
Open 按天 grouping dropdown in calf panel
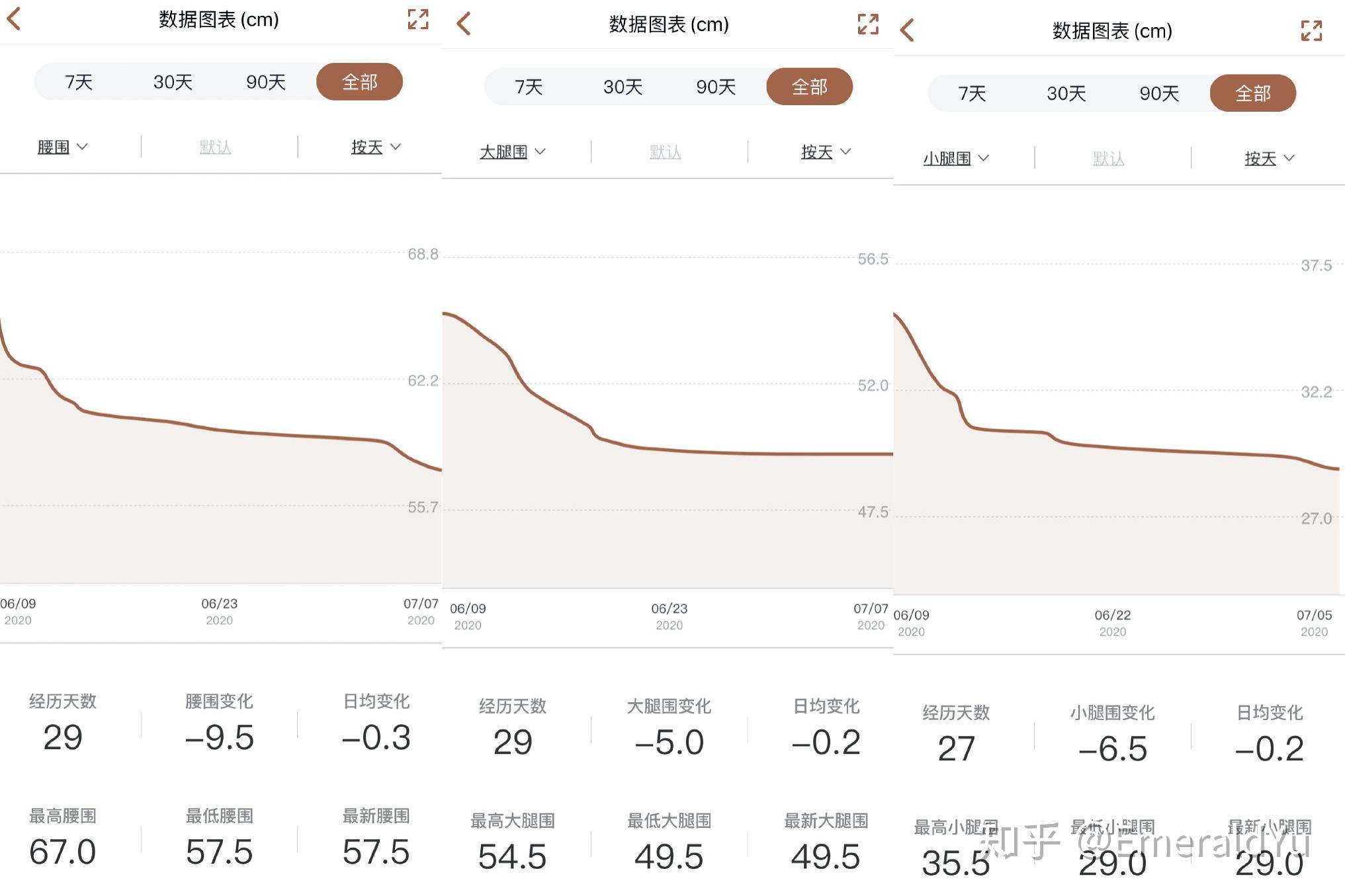[1268, 158]
